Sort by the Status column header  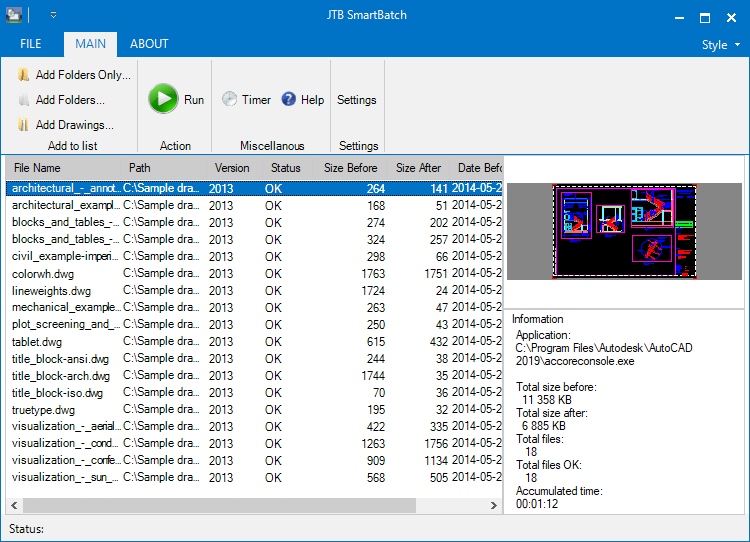[x=286, y=168]
